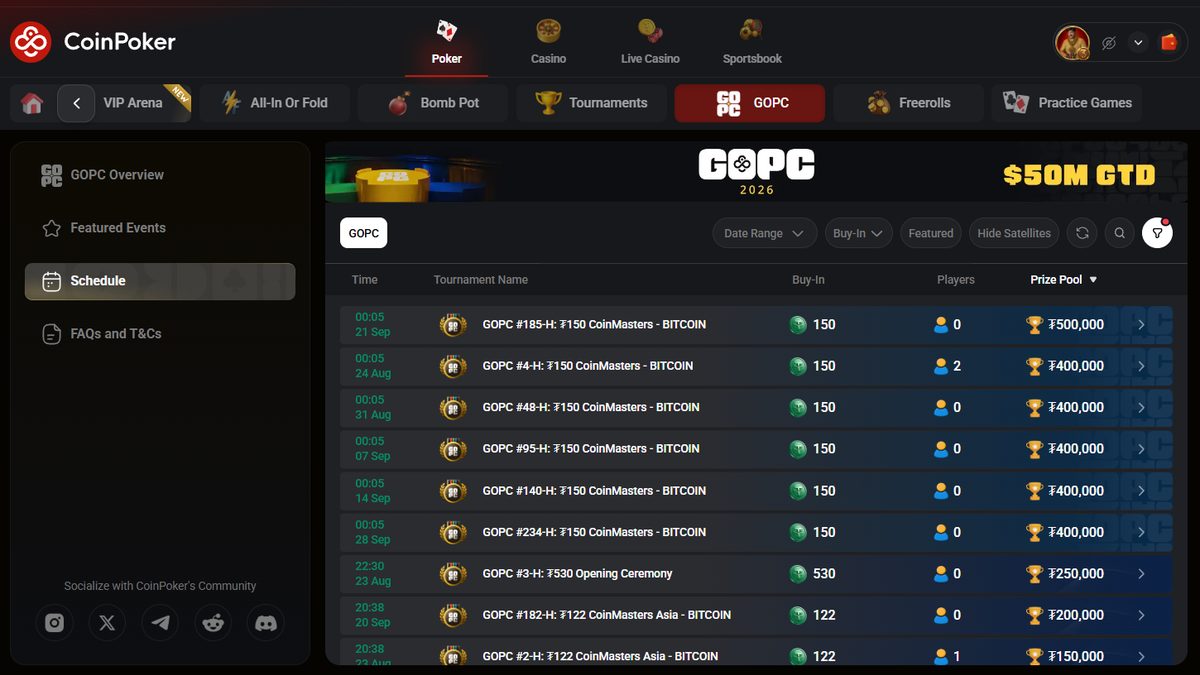Viewport: 1200px width, 675px height.
Task: Expand arrow for GOPC #182-H row
Action: [x=1141, y=615]
